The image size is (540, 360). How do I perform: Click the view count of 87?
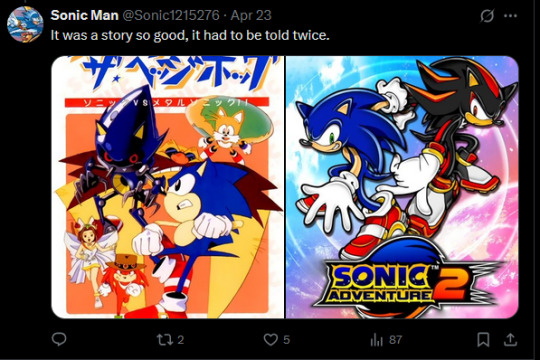click(395, 340)
